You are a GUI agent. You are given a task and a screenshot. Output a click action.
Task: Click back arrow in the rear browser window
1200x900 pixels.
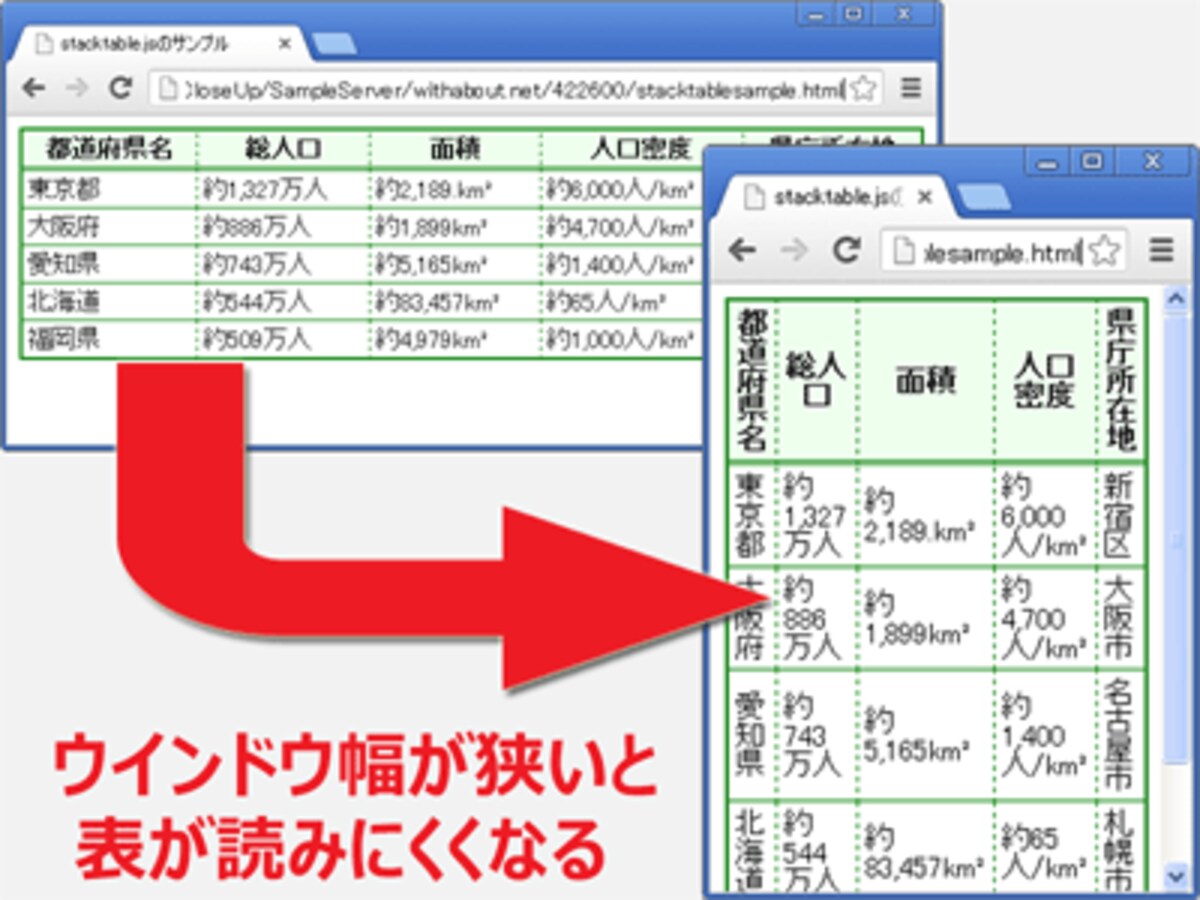click(34, 88)
